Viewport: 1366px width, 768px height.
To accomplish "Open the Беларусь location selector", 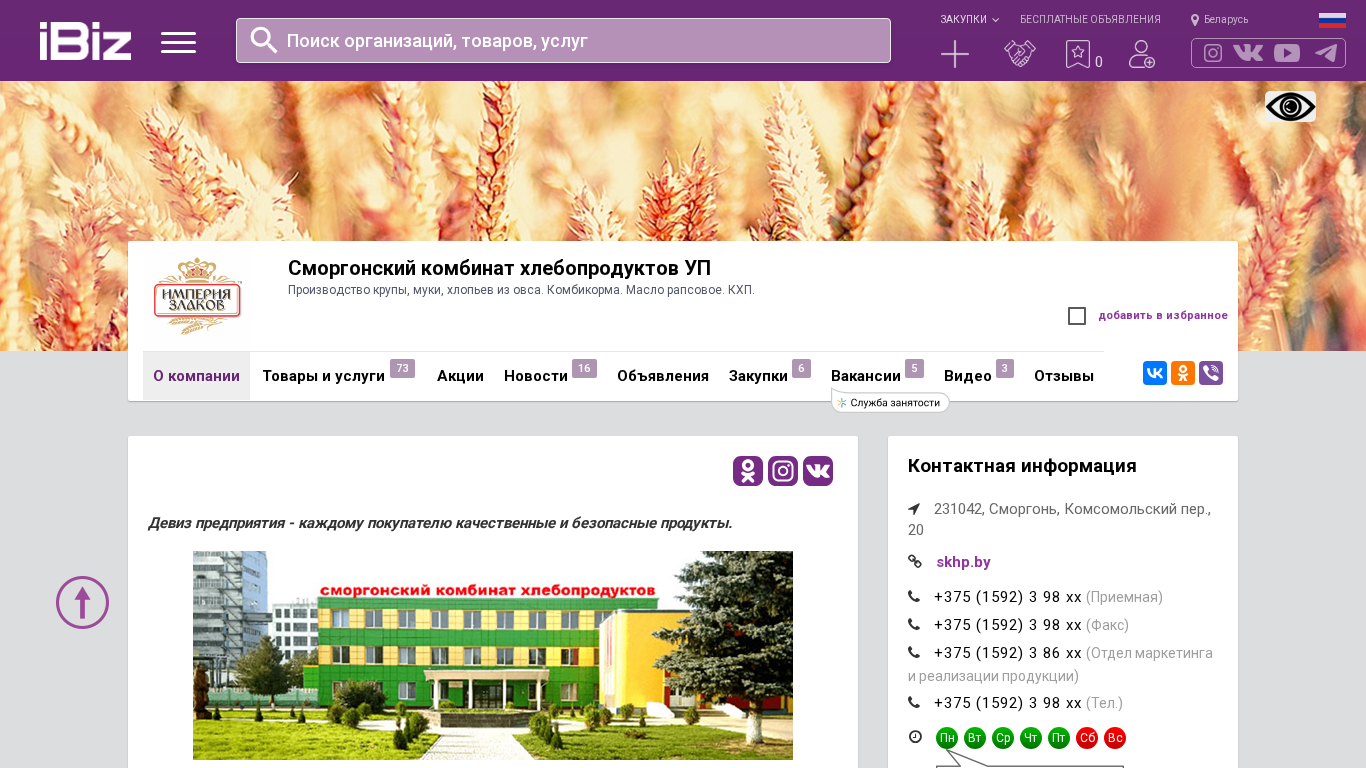I will tap(1219, 20).
